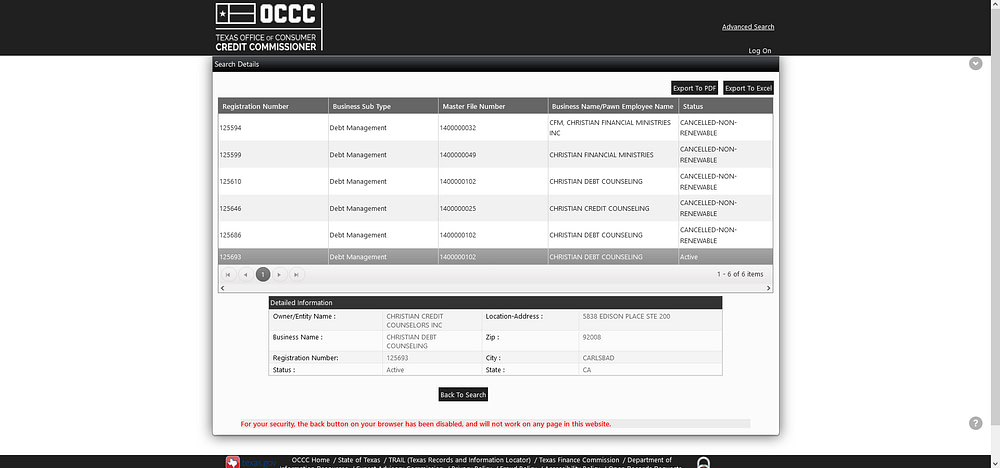This screenshot has width=1000, height=468.
Task: Select row with registration number 125610
Action: pos(496,181)
